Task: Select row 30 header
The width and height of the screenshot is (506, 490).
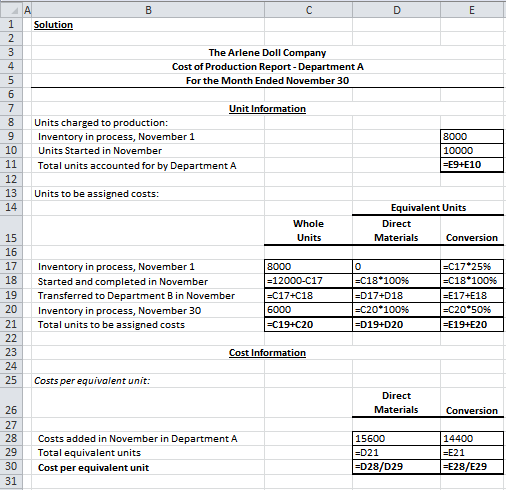Action: [x=11, y=467]
